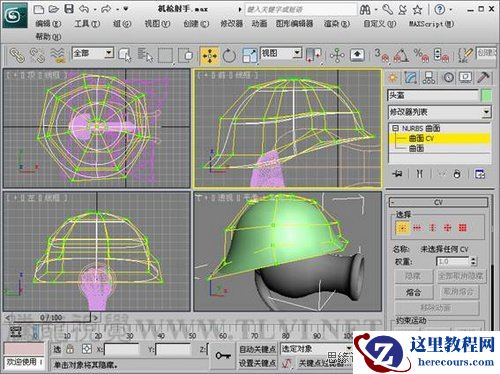Image resolution: width=500 pixels, height=374 pixels.
Task: Switch to the Create command panel tab
Action: click(393, 78)
